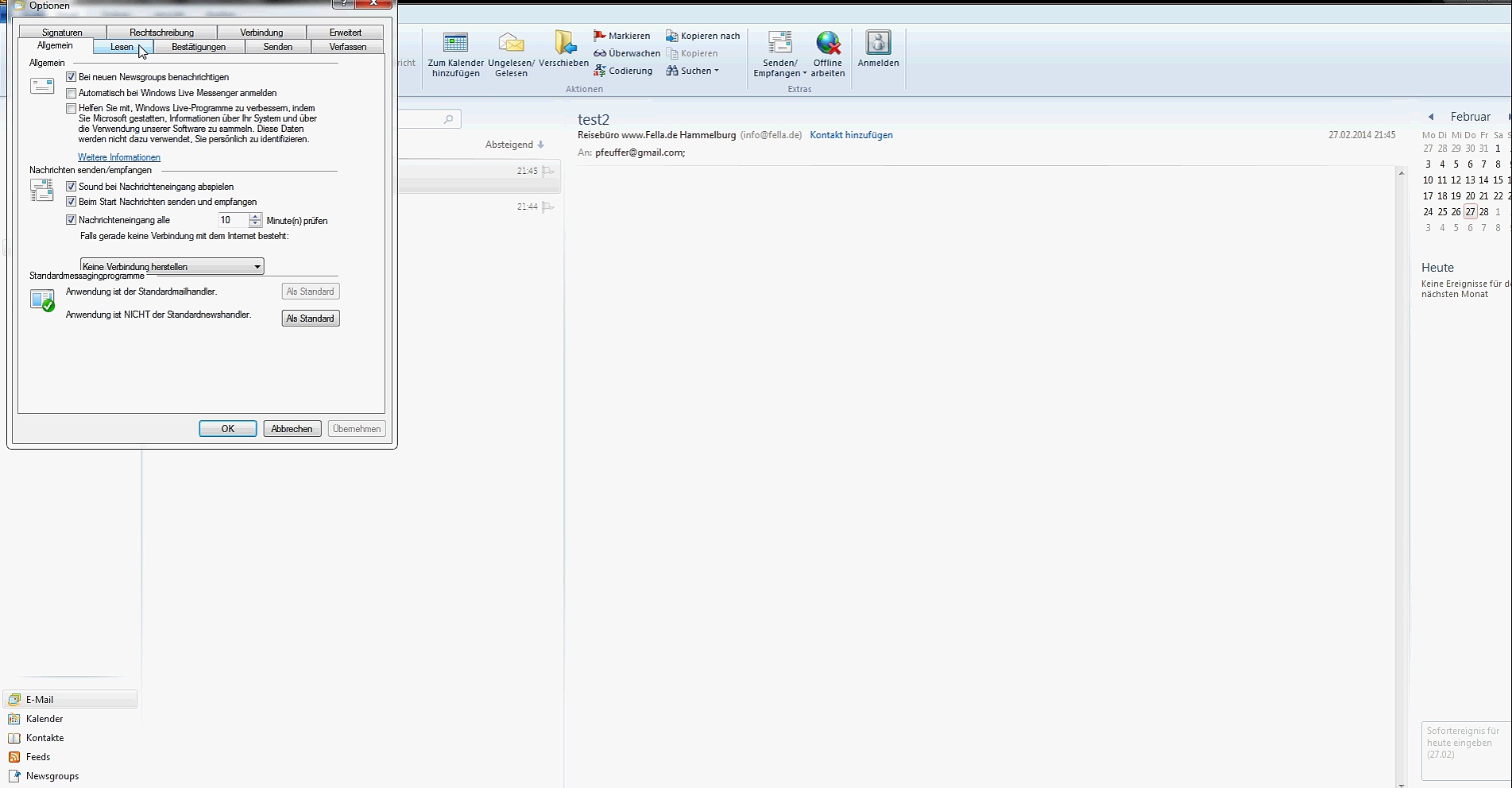
Task: Enable Automatisch bei Windows Live Messenger anmelden
Action: pos(72,93)
